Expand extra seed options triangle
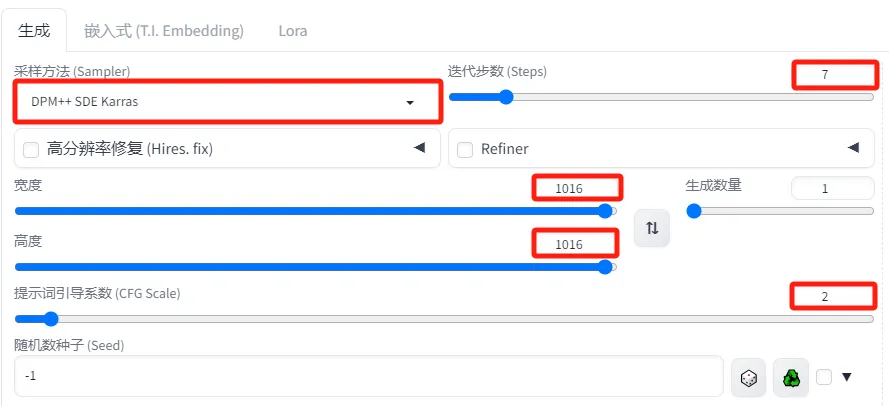Image resolution: width=889 pixels, height=406 pixels. 846,377
